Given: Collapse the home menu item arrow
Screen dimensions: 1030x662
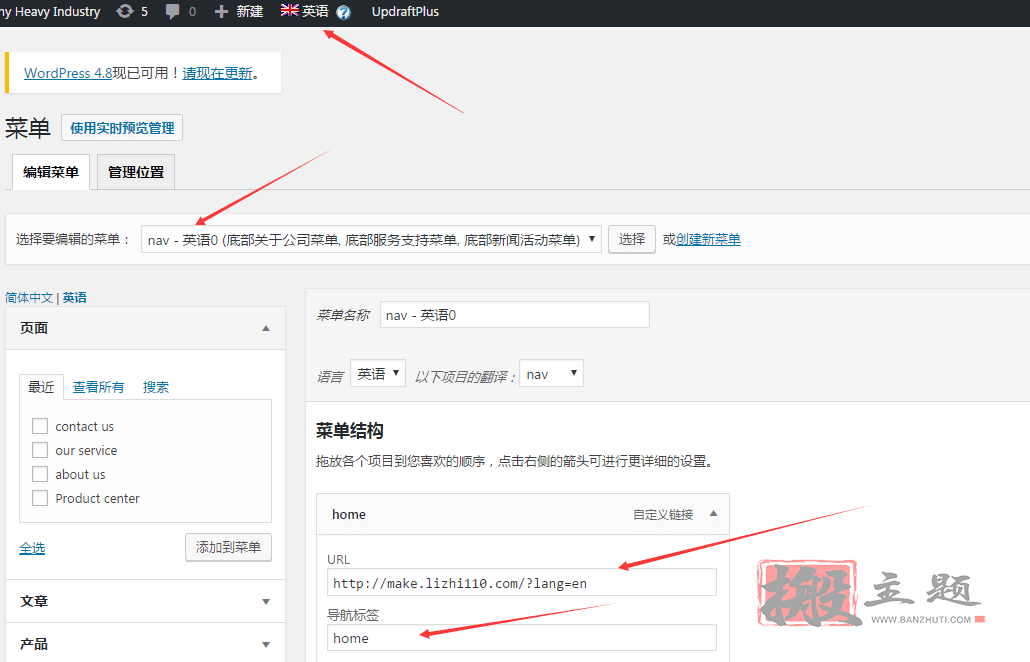Looking at the screenshot, I should click(x=713, y=514).
